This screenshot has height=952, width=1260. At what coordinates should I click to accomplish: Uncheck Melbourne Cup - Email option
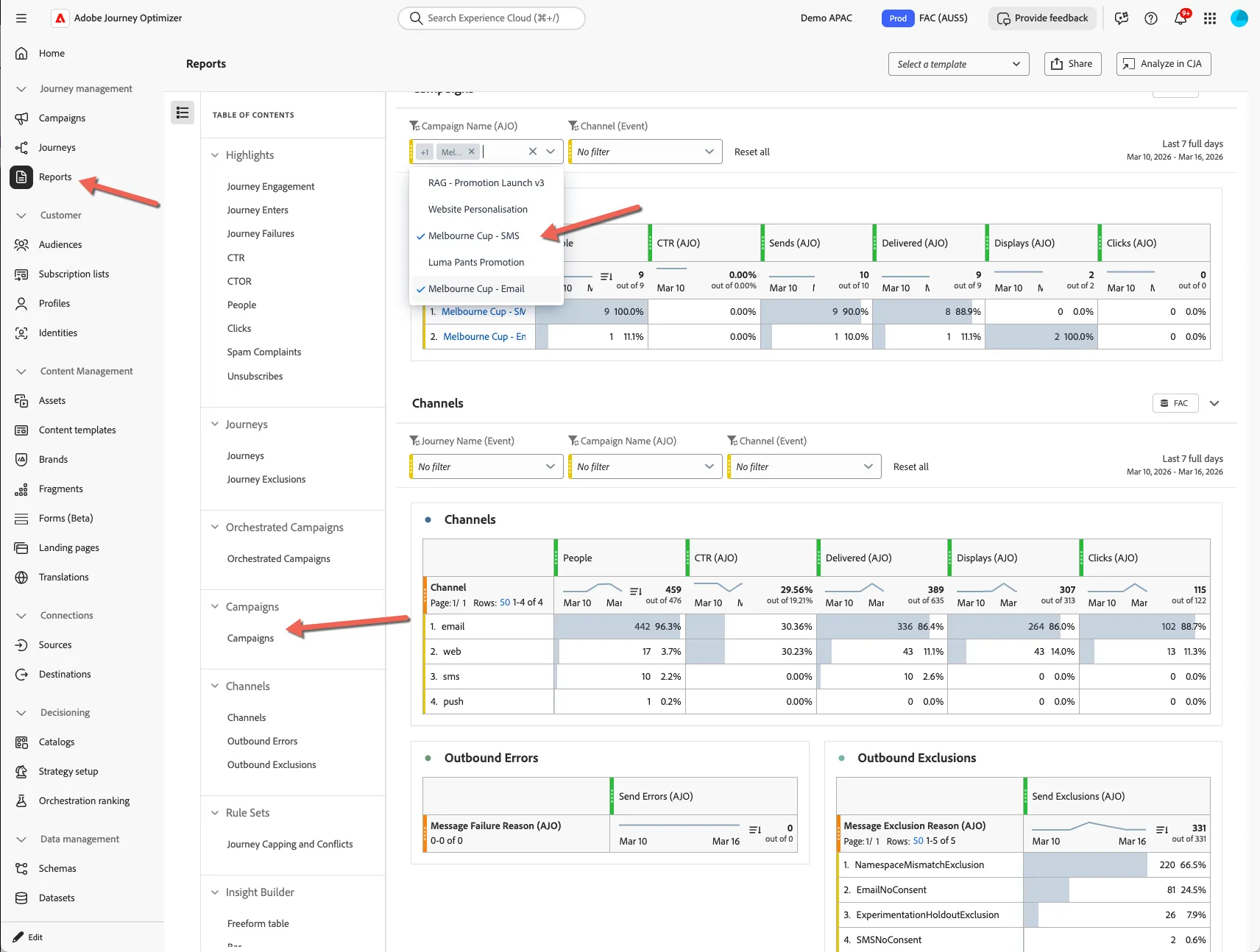486,288
